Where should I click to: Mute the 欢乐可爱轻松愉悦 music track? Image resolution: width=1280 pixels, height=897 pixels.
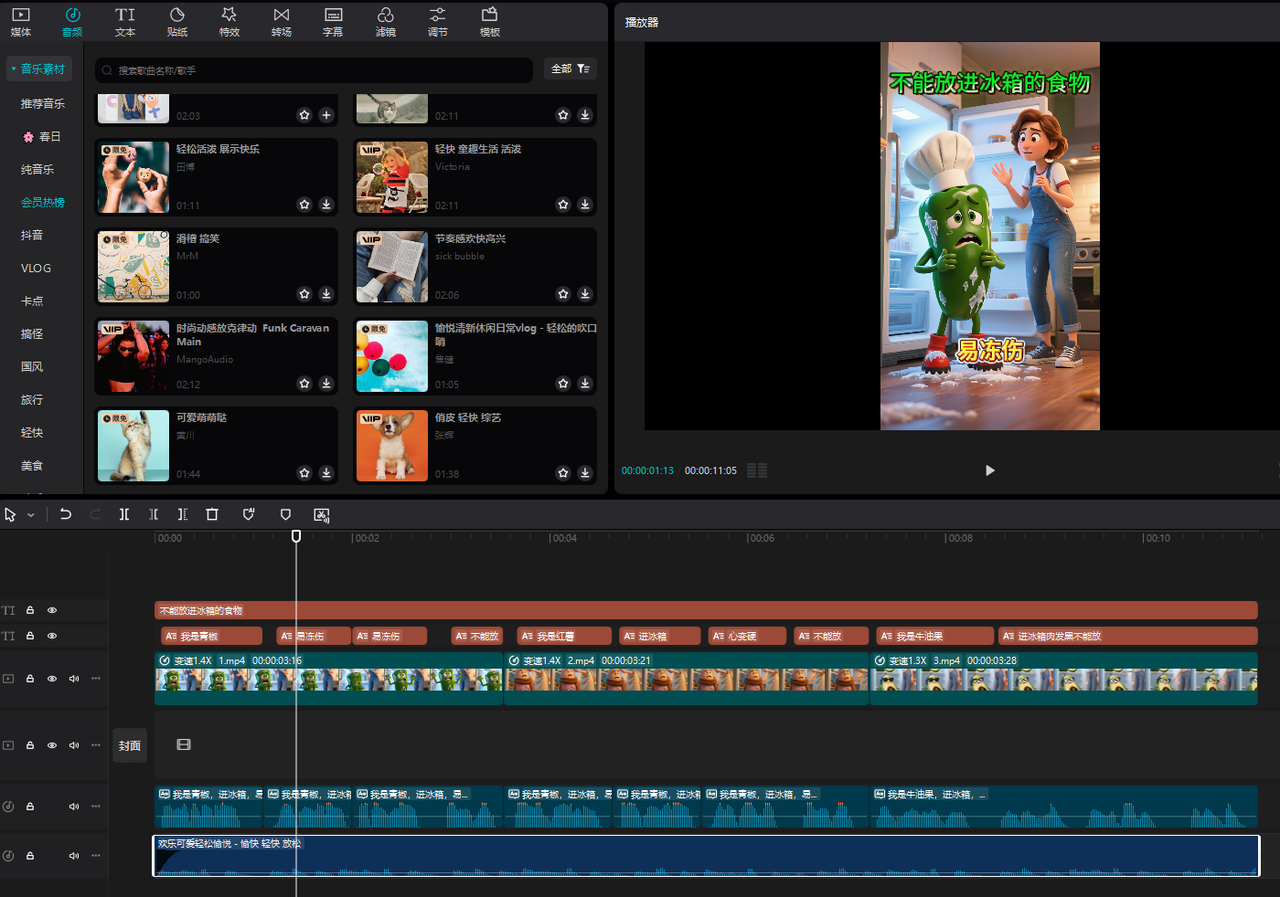pyautogui.click(x=74, y=856)
